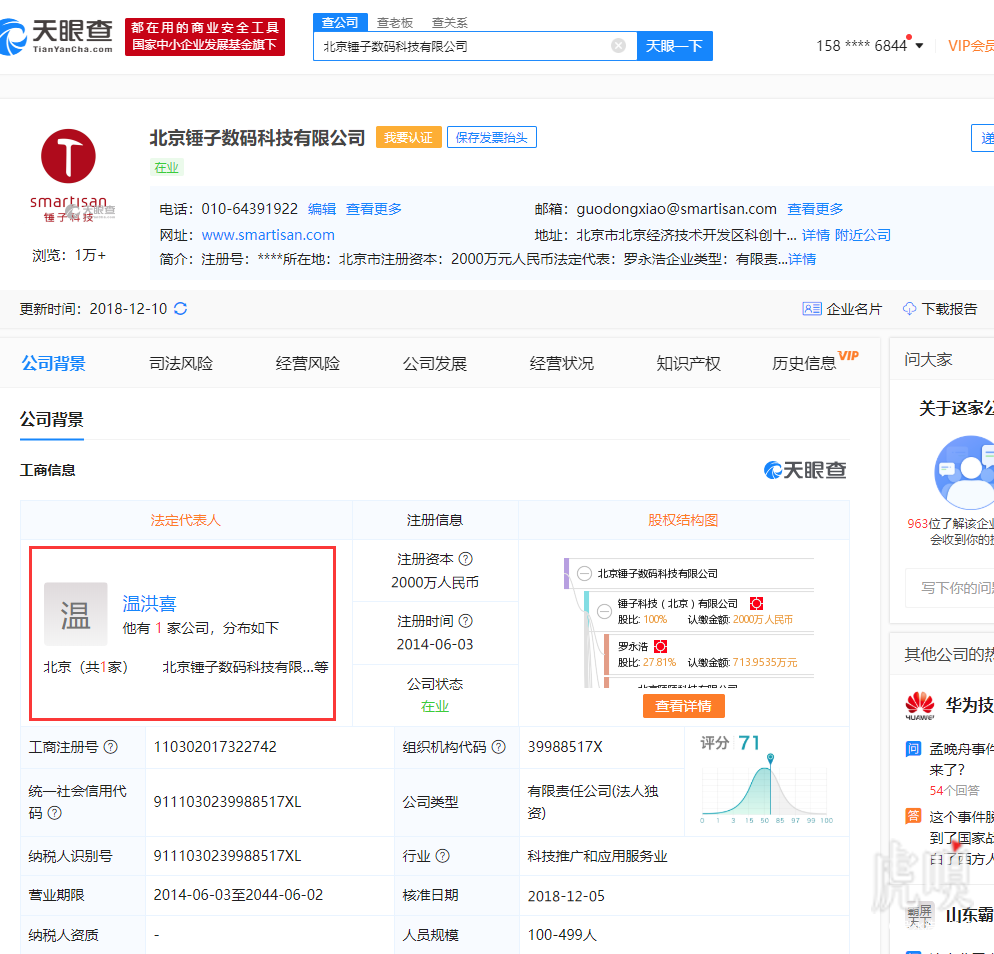Open the www.smartisan.com website link
The height and width of the screenshot is (954, 994).
click(x=268, y=235)
